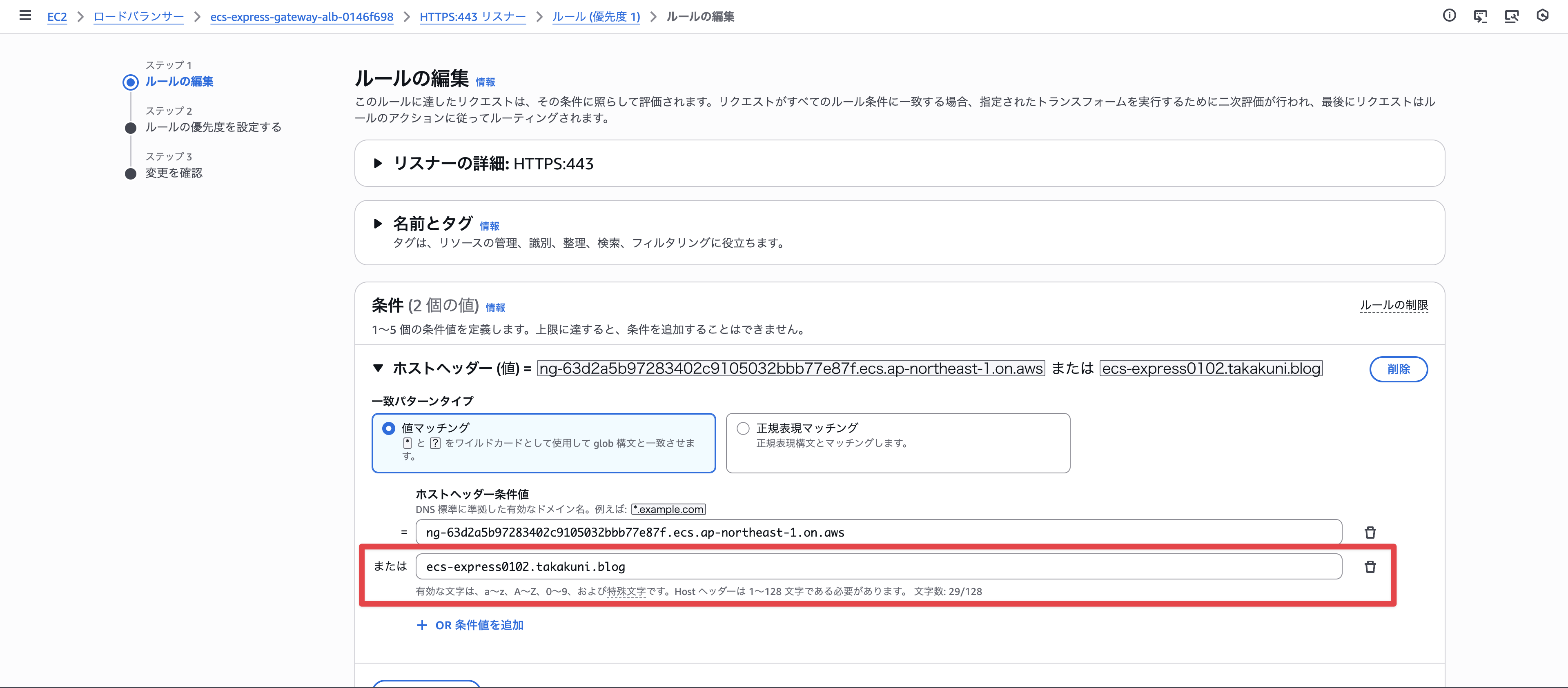This screenshot has width=1568, height=688.
Task: Select step 1 ルールの編集 in the wizard
Action: pos(179,82)
